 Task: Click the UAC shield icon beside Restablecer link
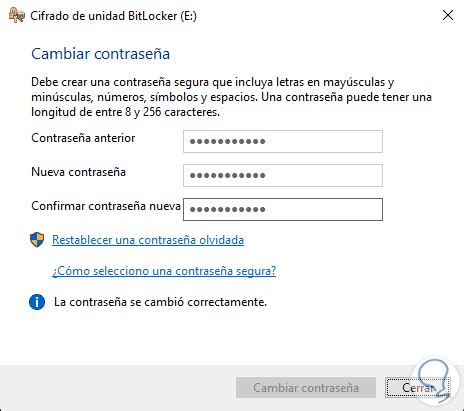[x=37, y=240]
